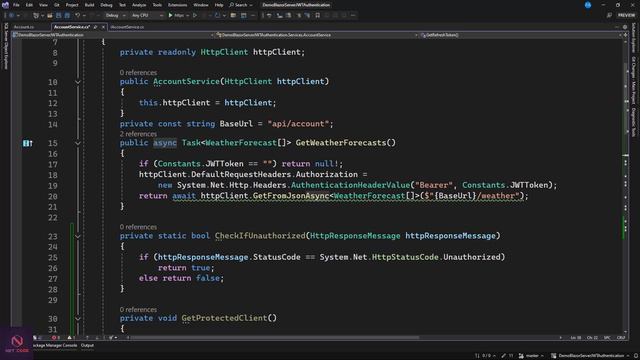The height and width of the screenshot is (360, 640).
Task: Pin the AccountService.cs* tab
Action: 96,27
